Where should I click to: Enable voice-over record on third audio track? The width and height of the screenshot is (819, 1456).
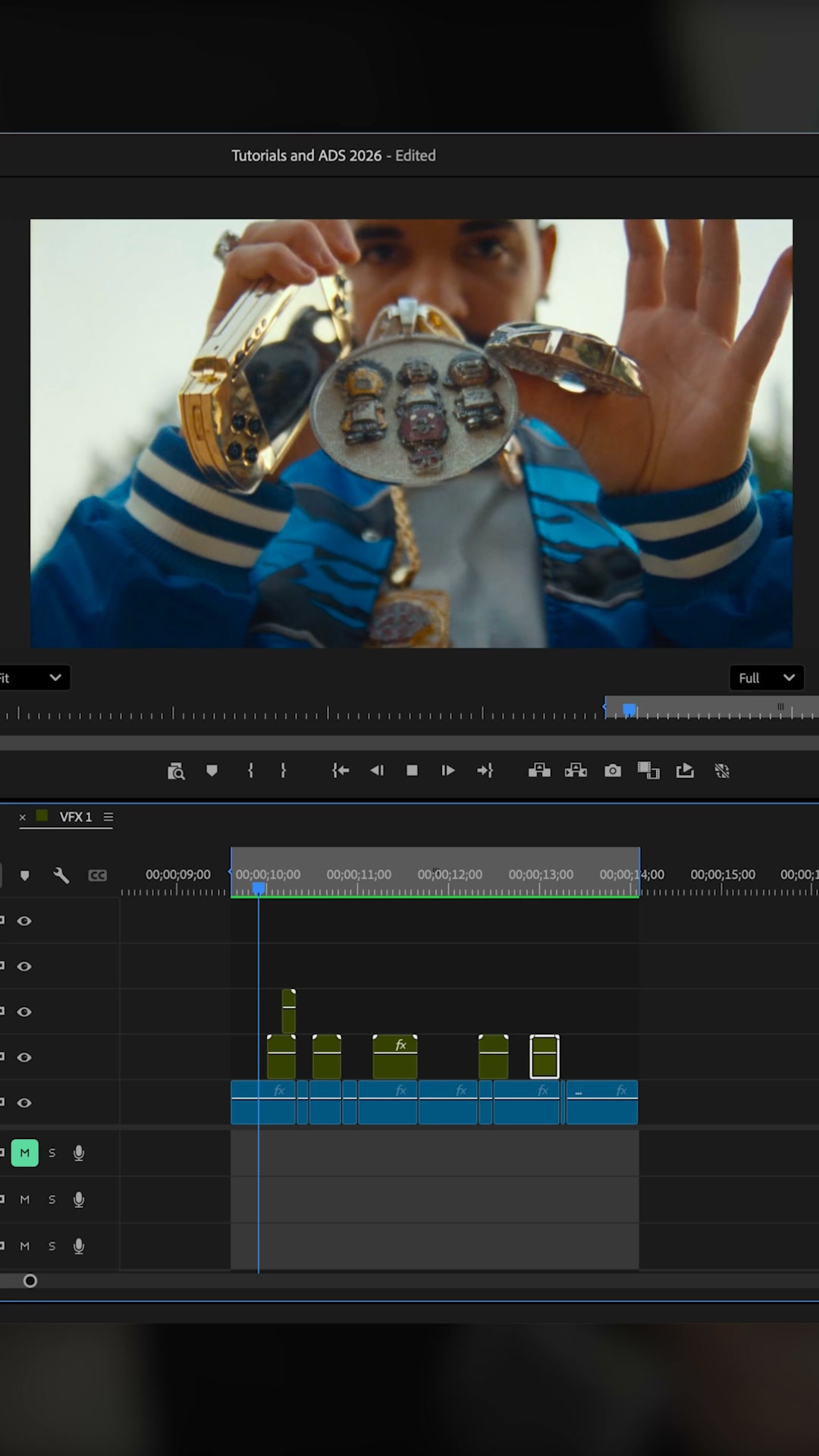[78, 1246]
